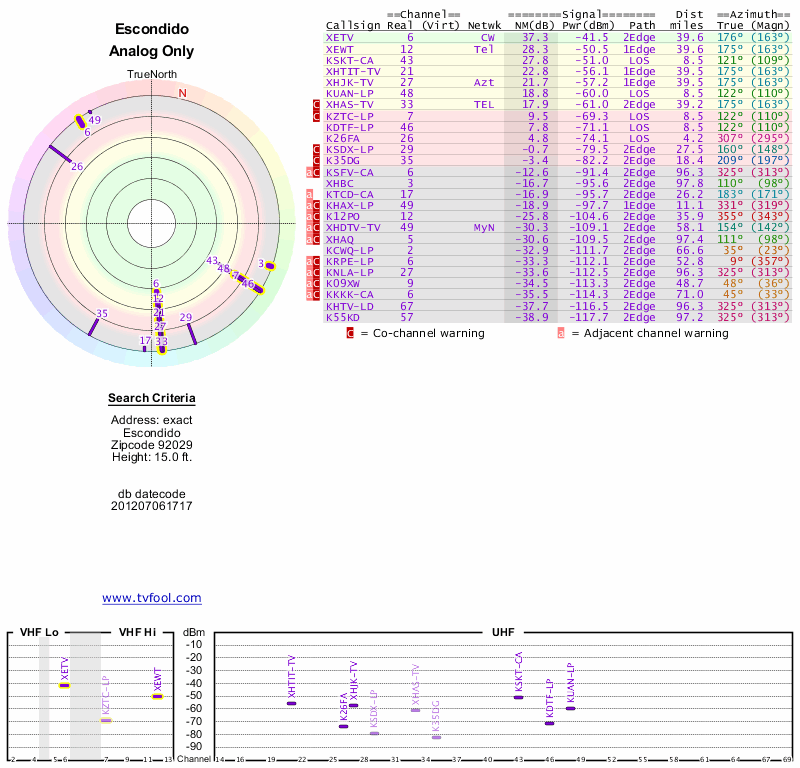Click the KUAN-LP callsign
Screen dimensions: 800x768
pyautogui.click(x=350, y=93)
